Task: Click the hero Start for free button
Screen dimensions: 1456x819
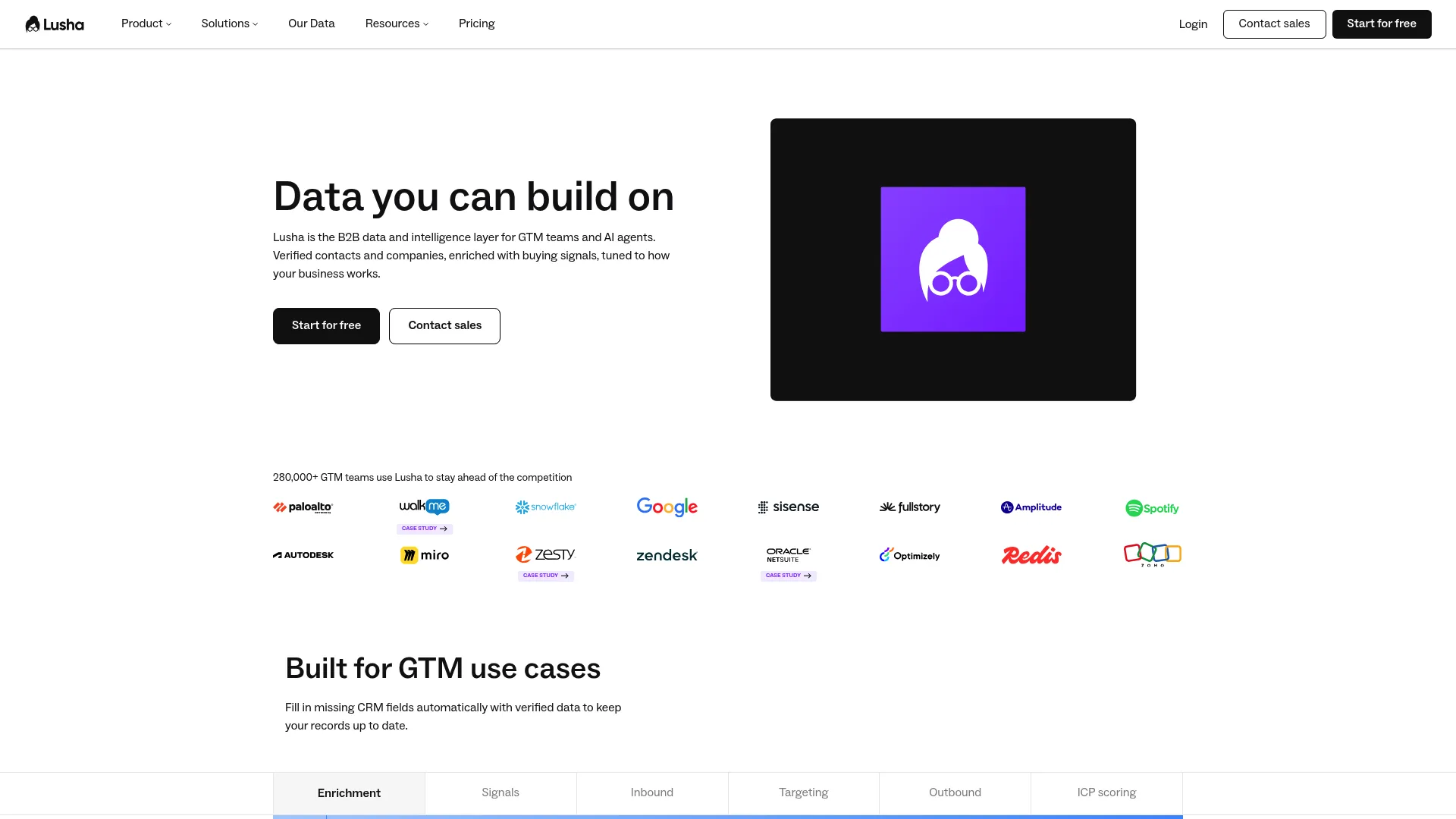Action: click(x=326, y=326)
